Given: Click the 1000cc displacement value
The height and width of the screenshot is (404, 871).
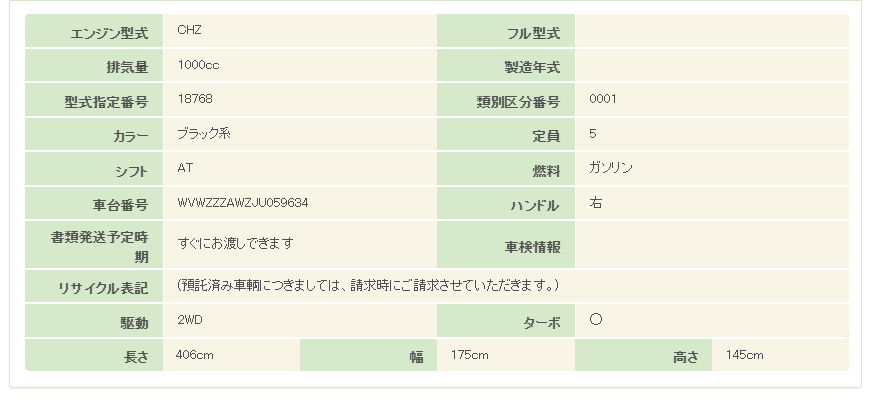Looking at the screenshot, I should click(198, 65).
